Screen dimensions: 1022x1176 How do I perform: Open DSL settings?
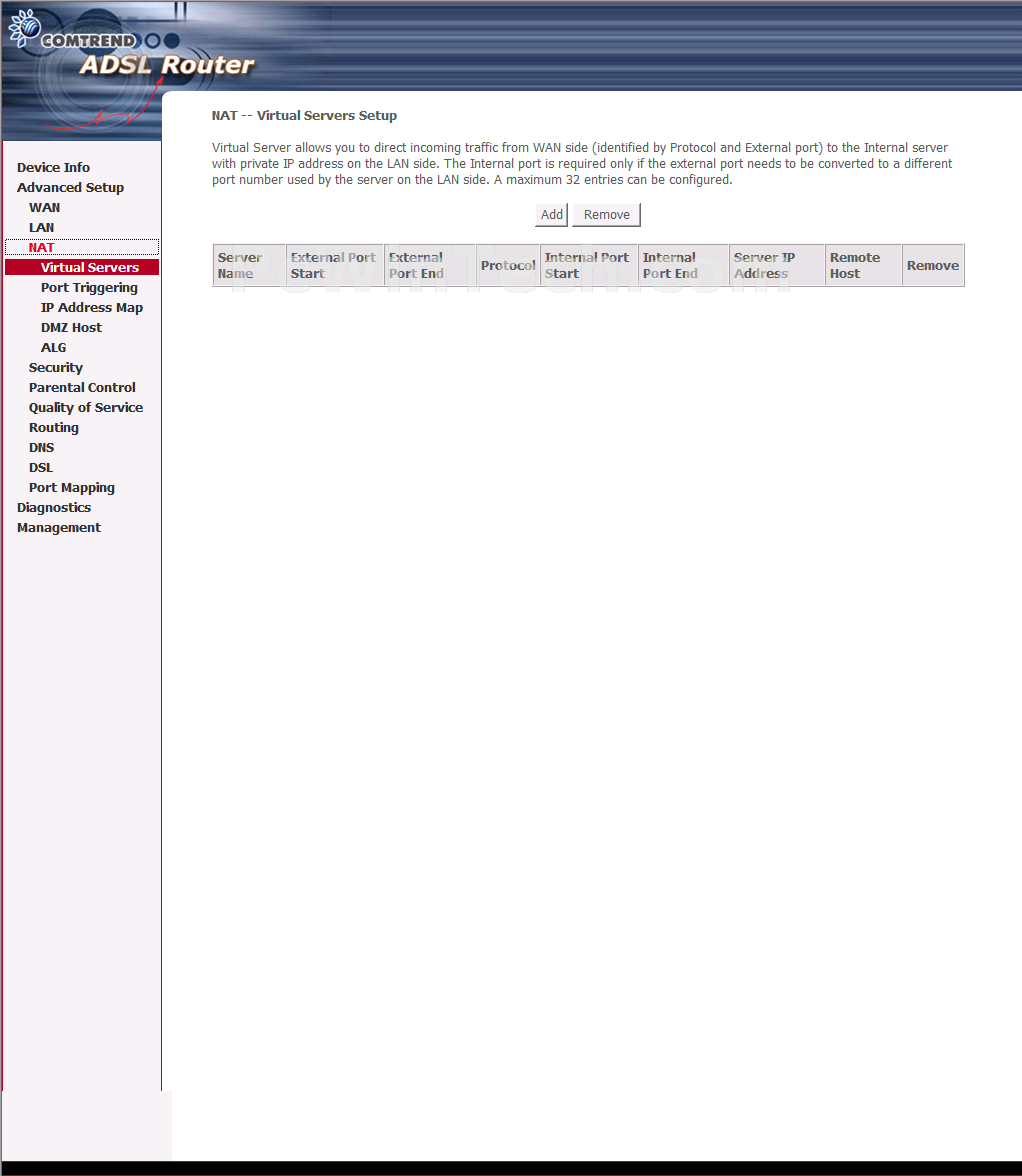(40, 467)
